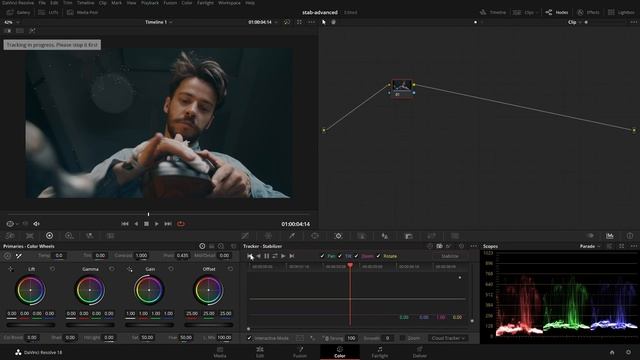Track reverse in Tracker panel
640x360 pixels.
coord(258,256)
